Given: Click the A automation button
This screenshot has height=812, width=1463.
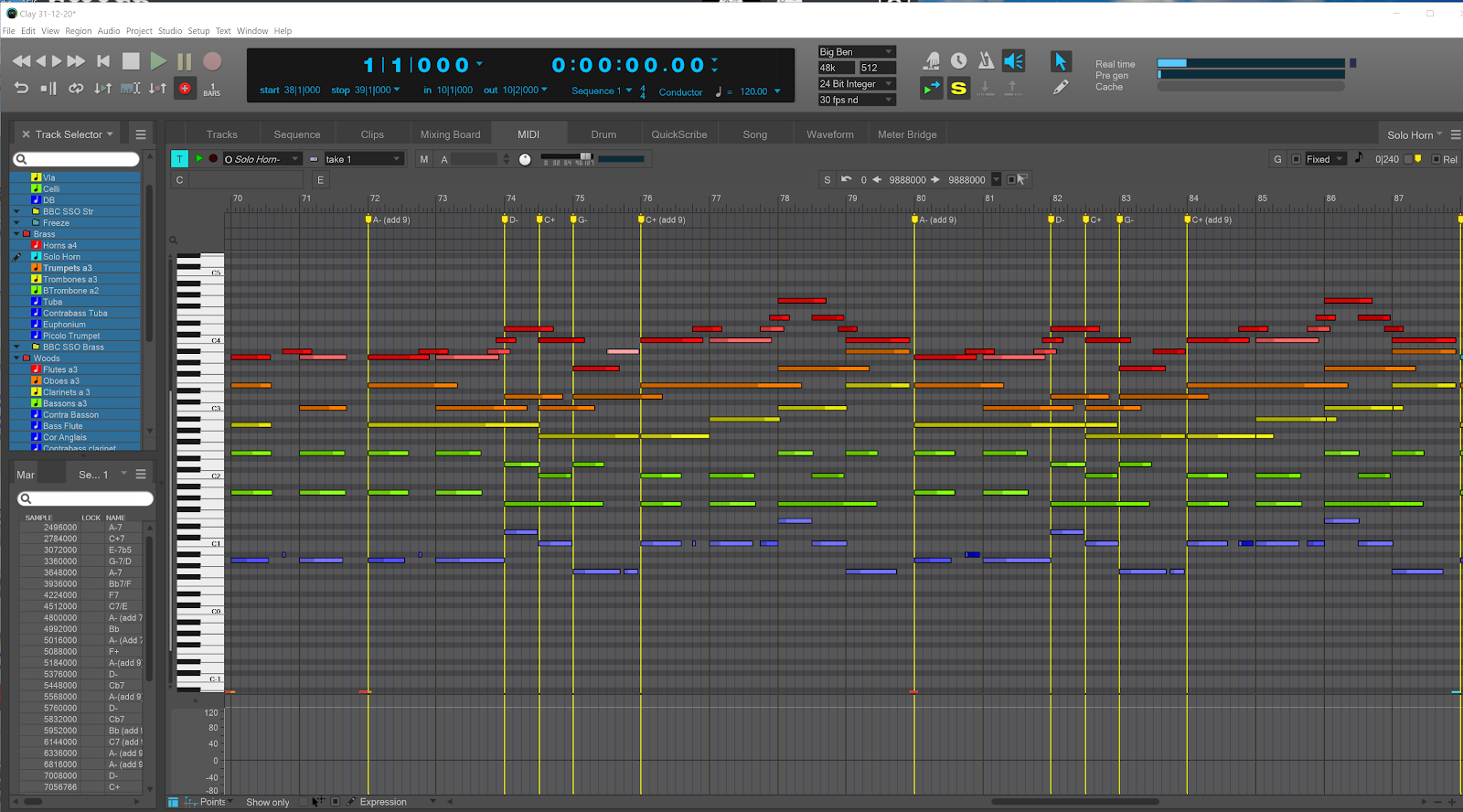Looking at the screenshot, I should pyautogui.click(x=444, y=159).
